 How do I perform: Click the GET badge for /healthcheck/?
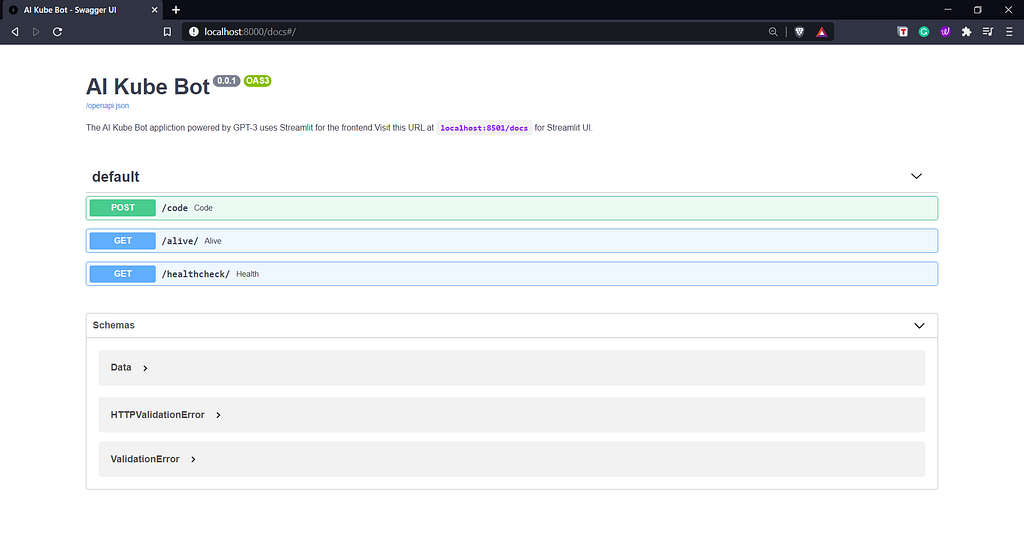123,274
